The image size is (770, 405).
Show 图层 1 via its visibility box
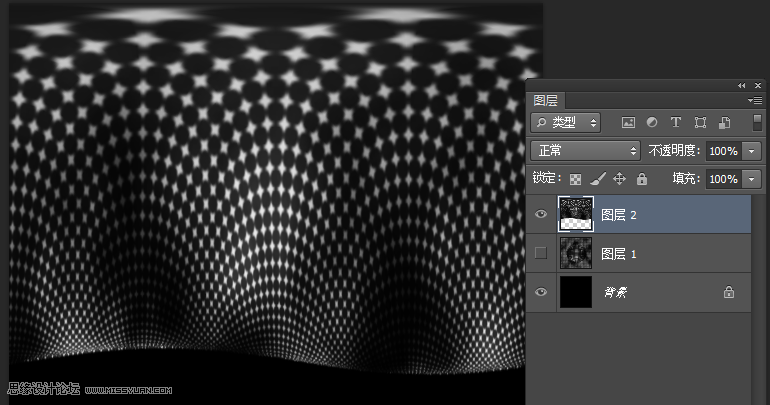click(541, 254)
